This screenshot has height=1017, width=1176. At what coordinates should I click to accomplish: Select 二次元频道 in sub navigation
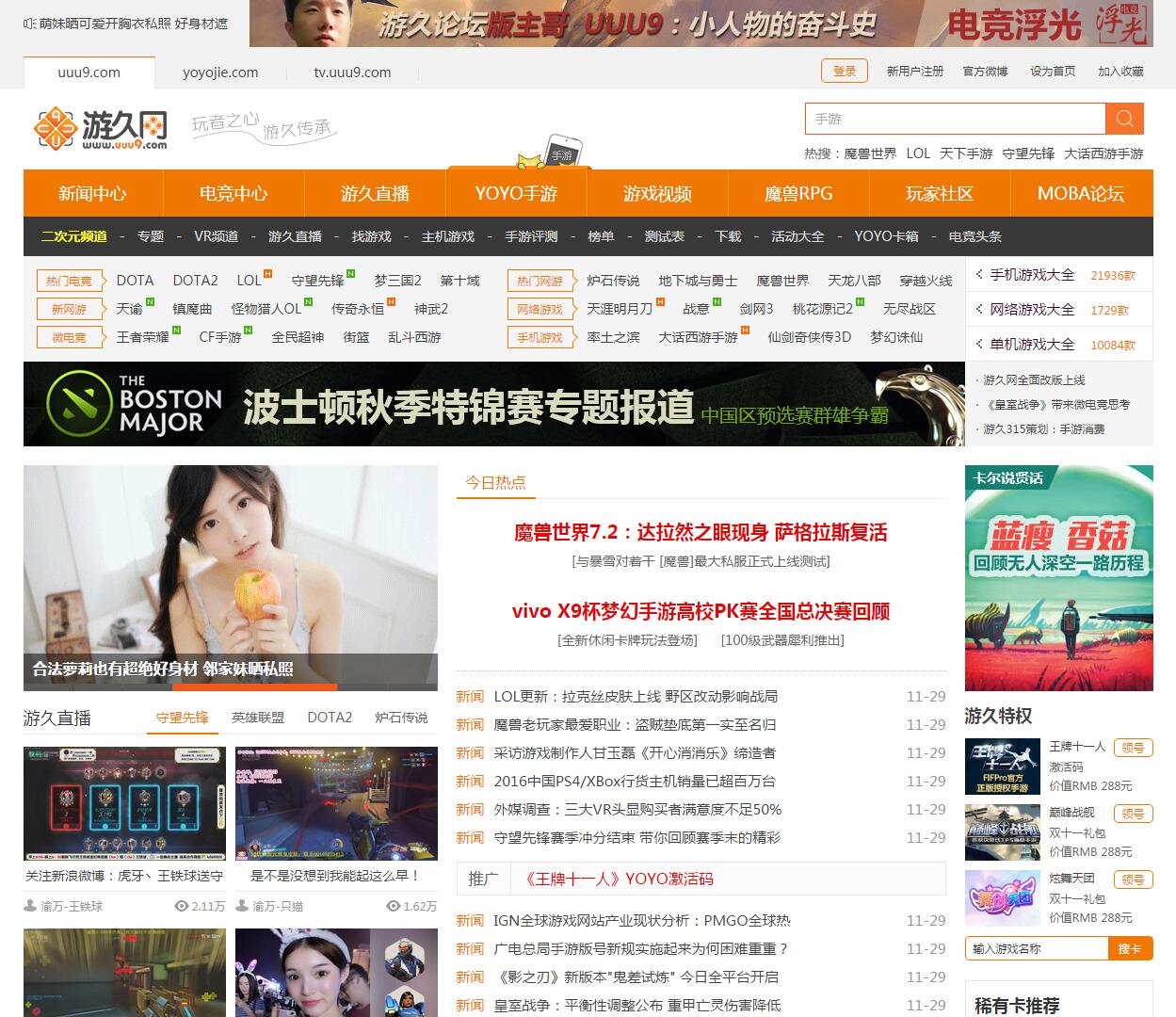74,236
